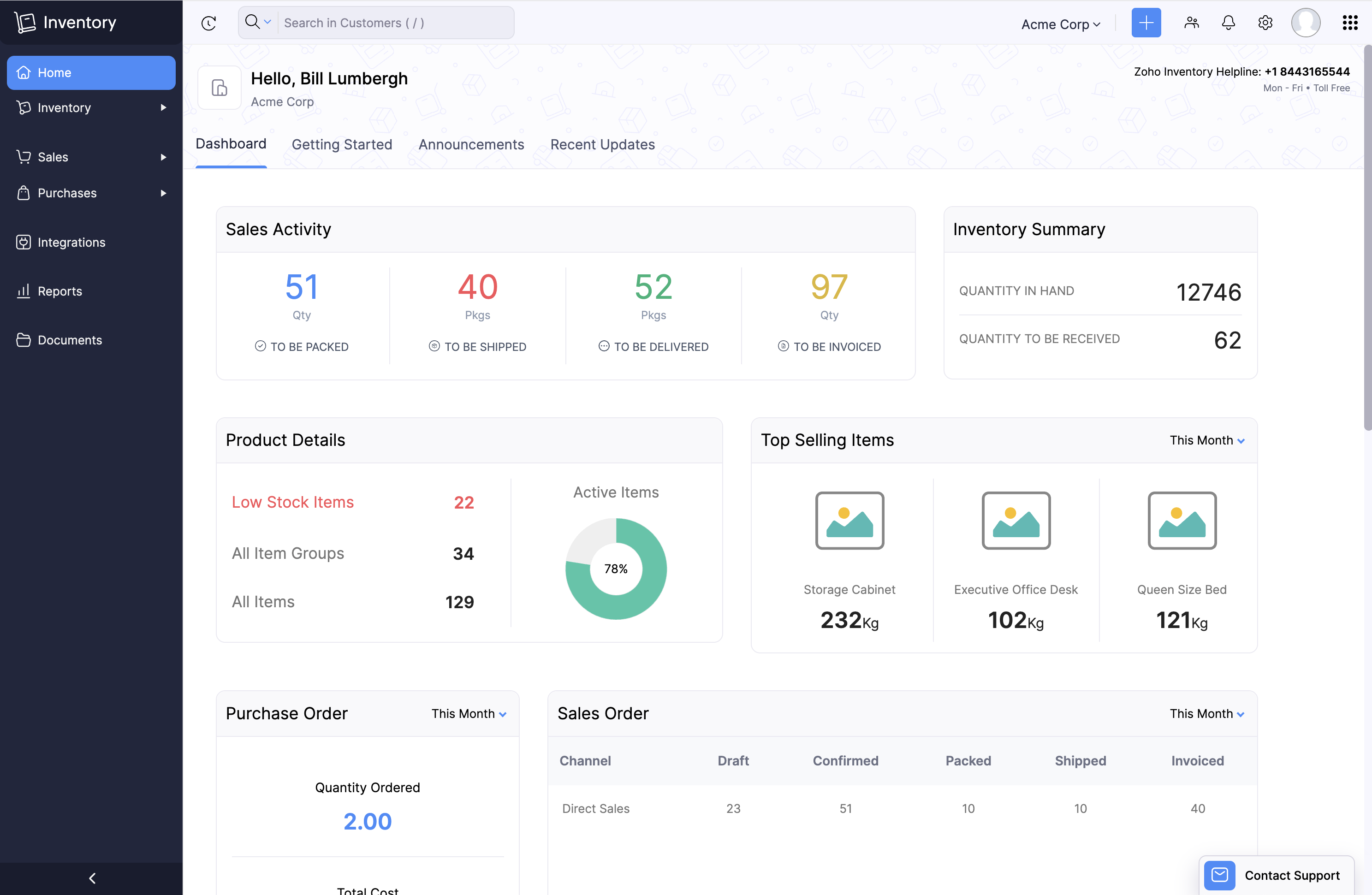Collapse the sidebar with bottom arrow

click(x=92, y=878)
